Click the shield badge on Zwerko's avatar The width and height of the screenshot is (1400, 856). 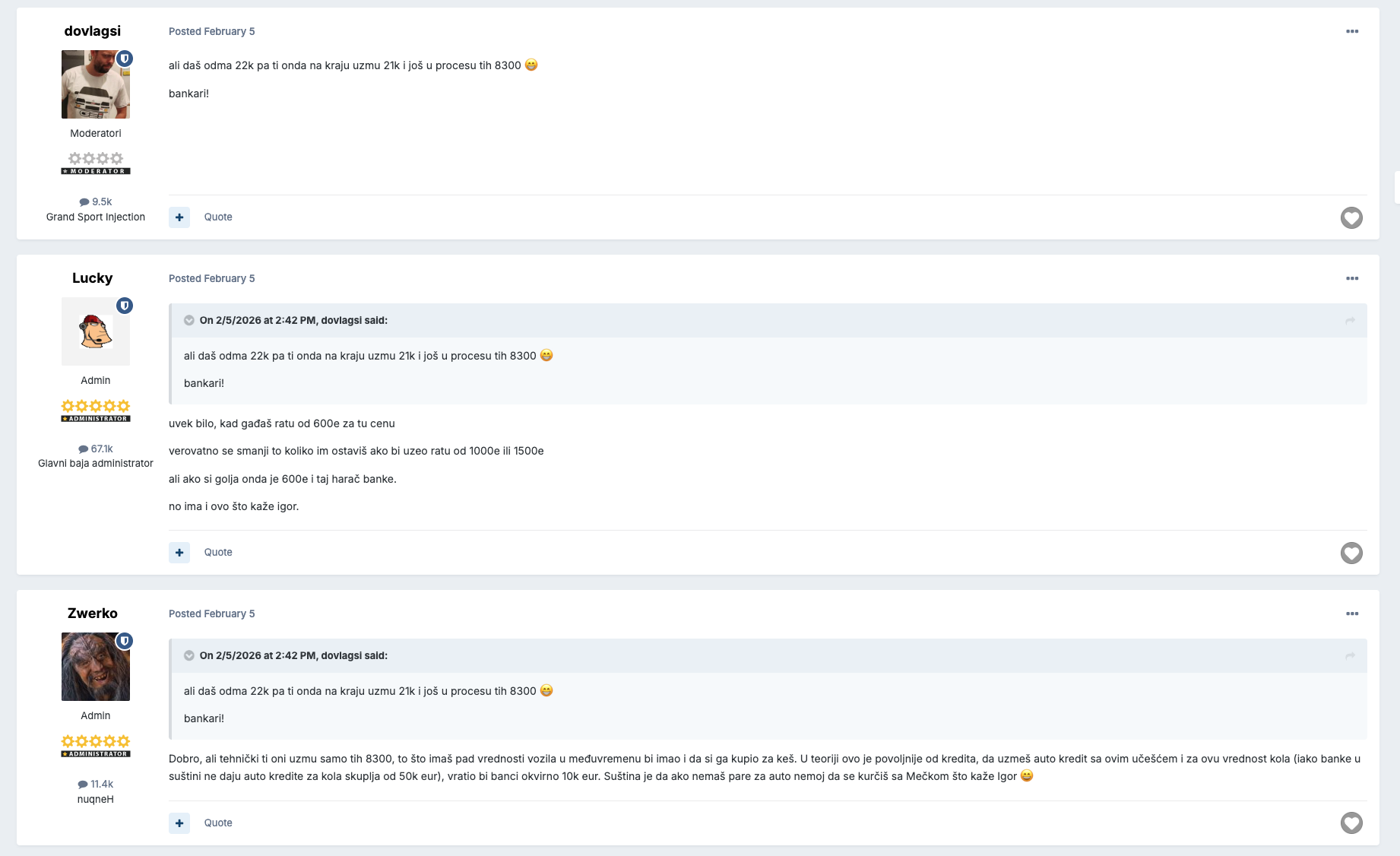tap(125, 641)
